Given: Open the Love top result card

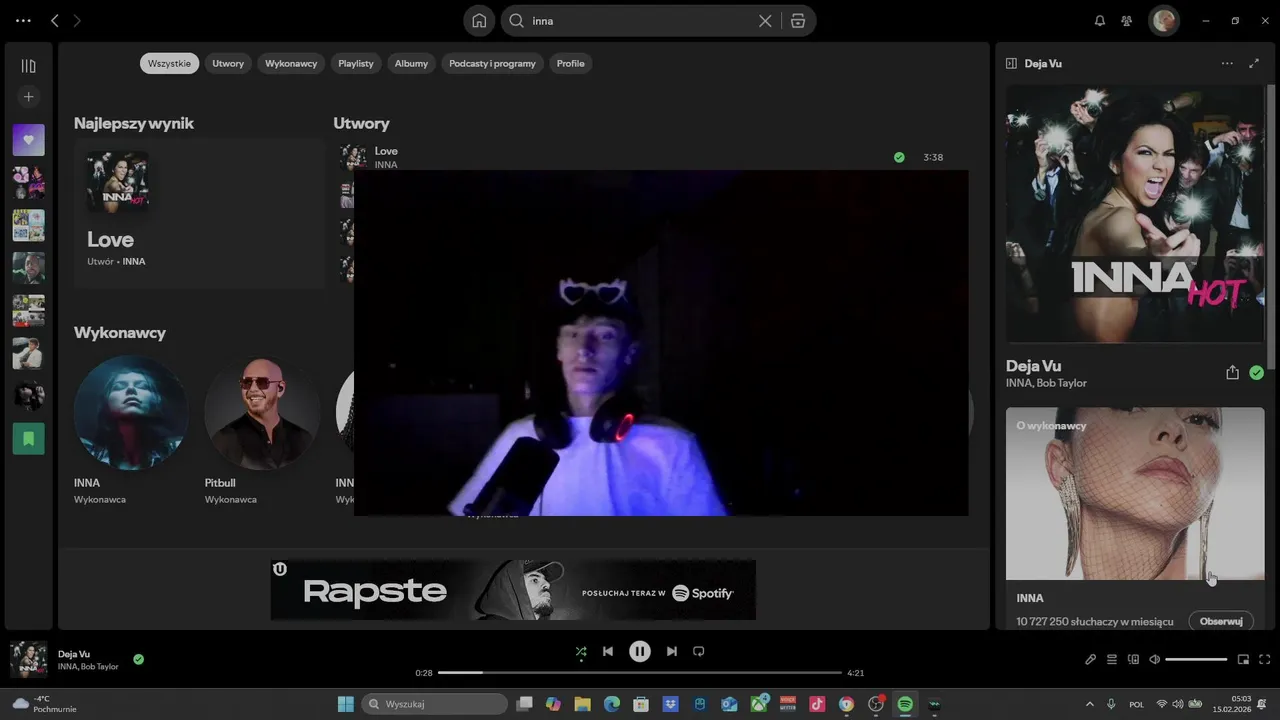Looking at the screenshot, I should coord(199,214).
